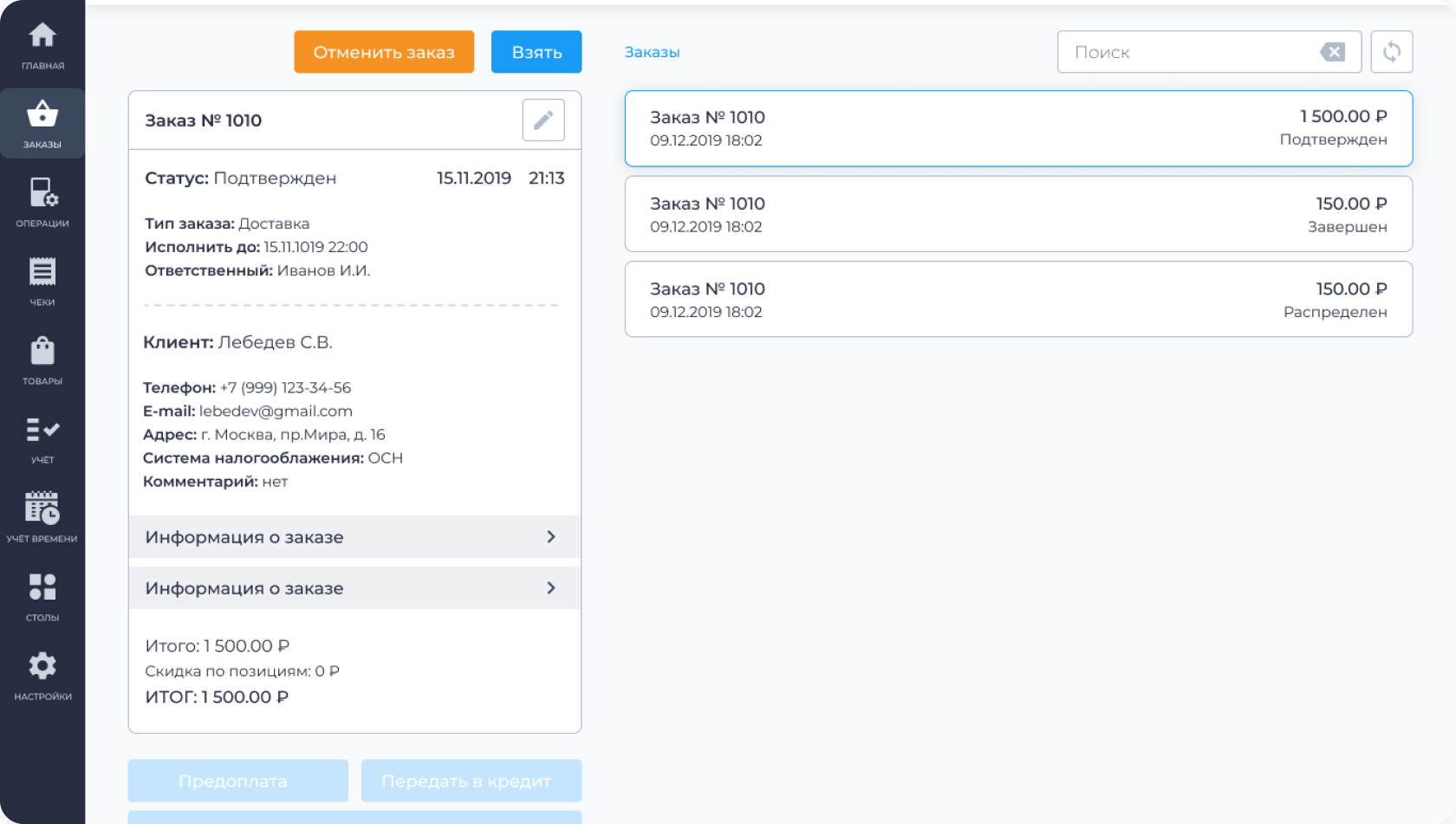
Task: Open Столы tables section
Action: (x=42, y=597)
